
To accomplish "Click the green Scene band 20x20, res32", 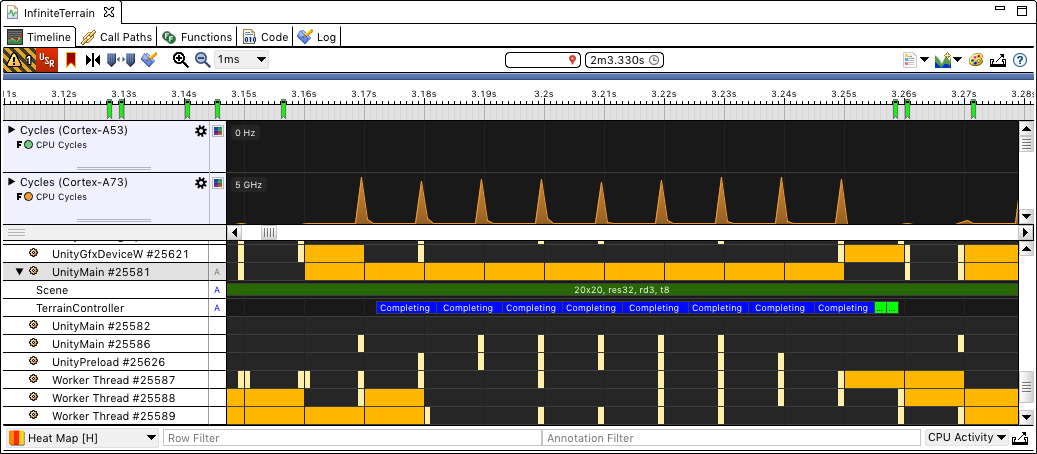I will coord(622,290).
